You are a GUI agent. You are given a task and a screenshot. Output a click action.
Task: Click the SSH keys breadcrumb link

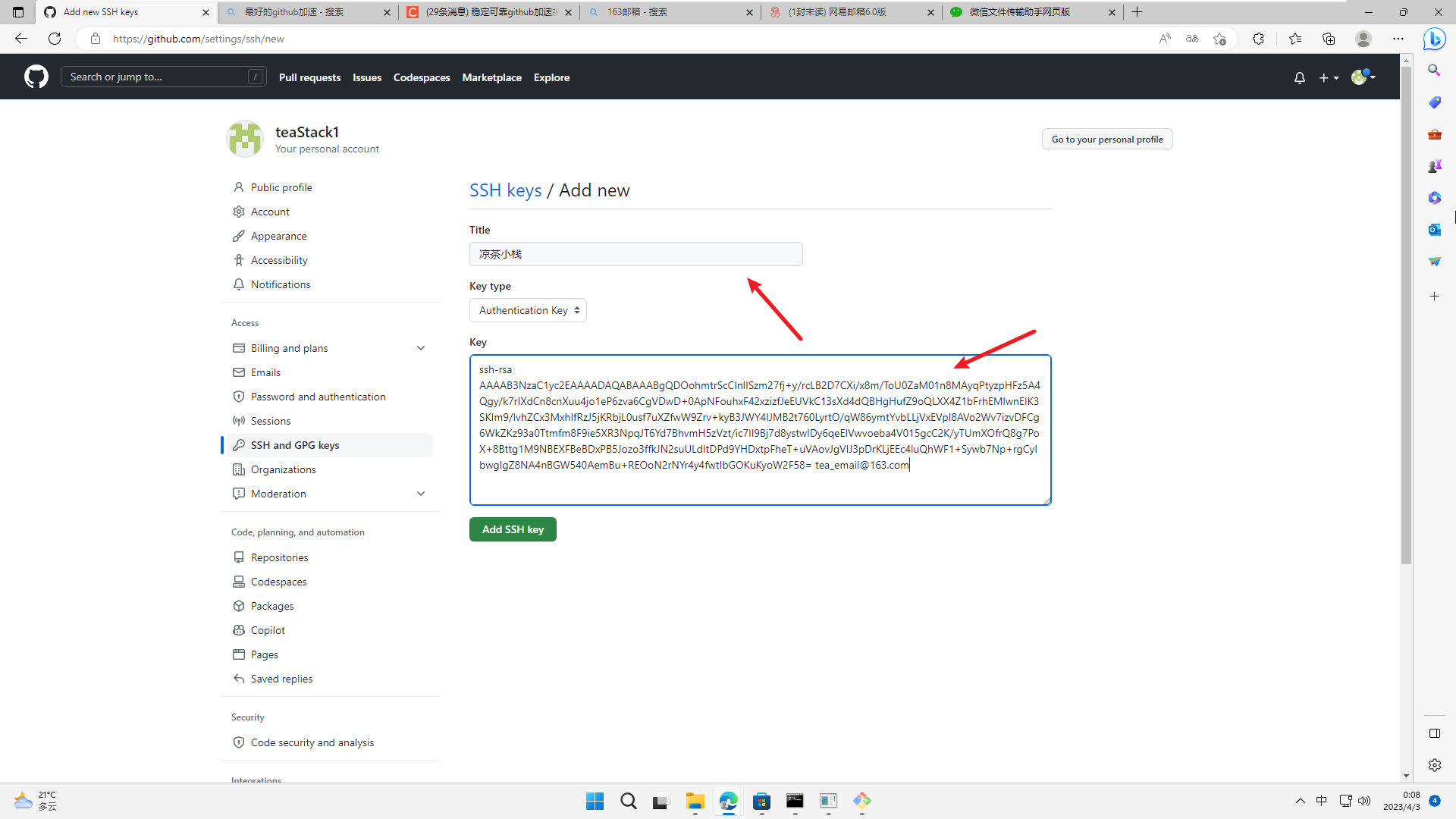(x=505, y=190)
